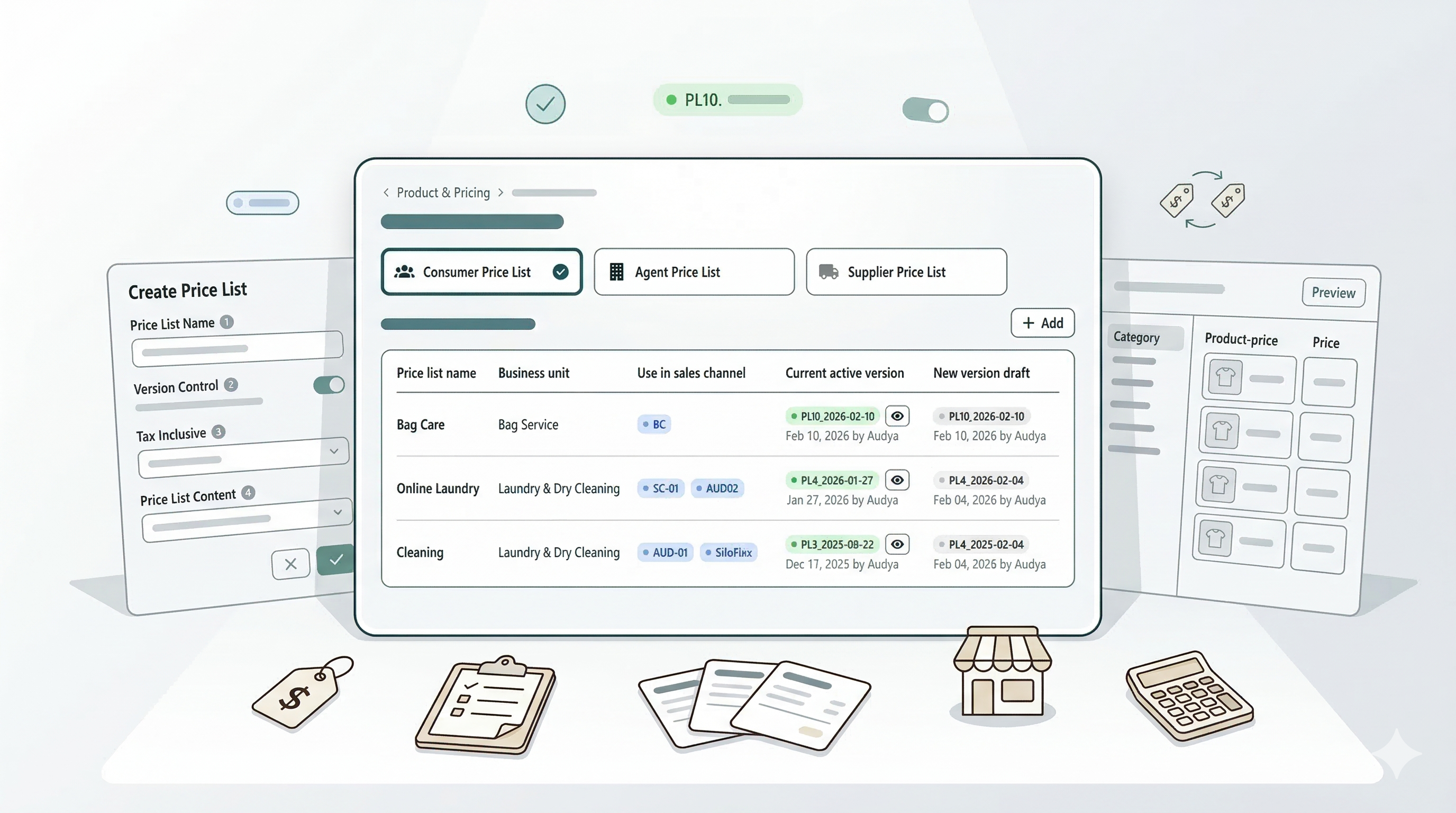
Task: Click the dollar price tag illustration
Action: point(303,692)
